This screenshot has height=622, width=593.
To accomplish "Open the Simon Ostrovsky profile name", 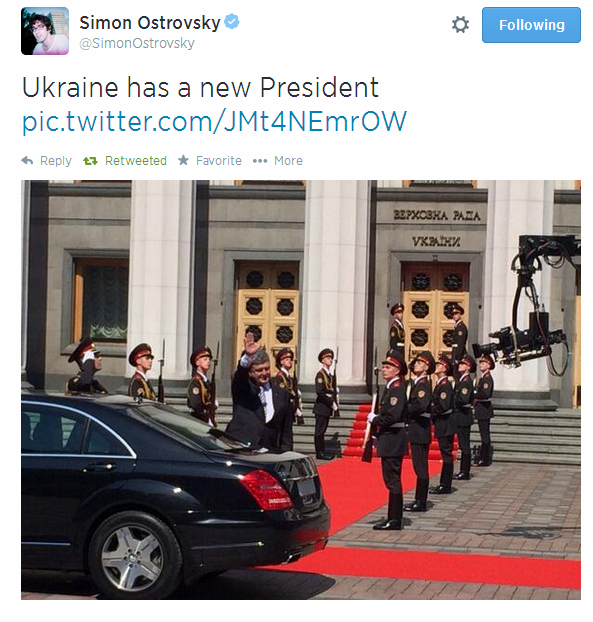I will tap(150, 23).
